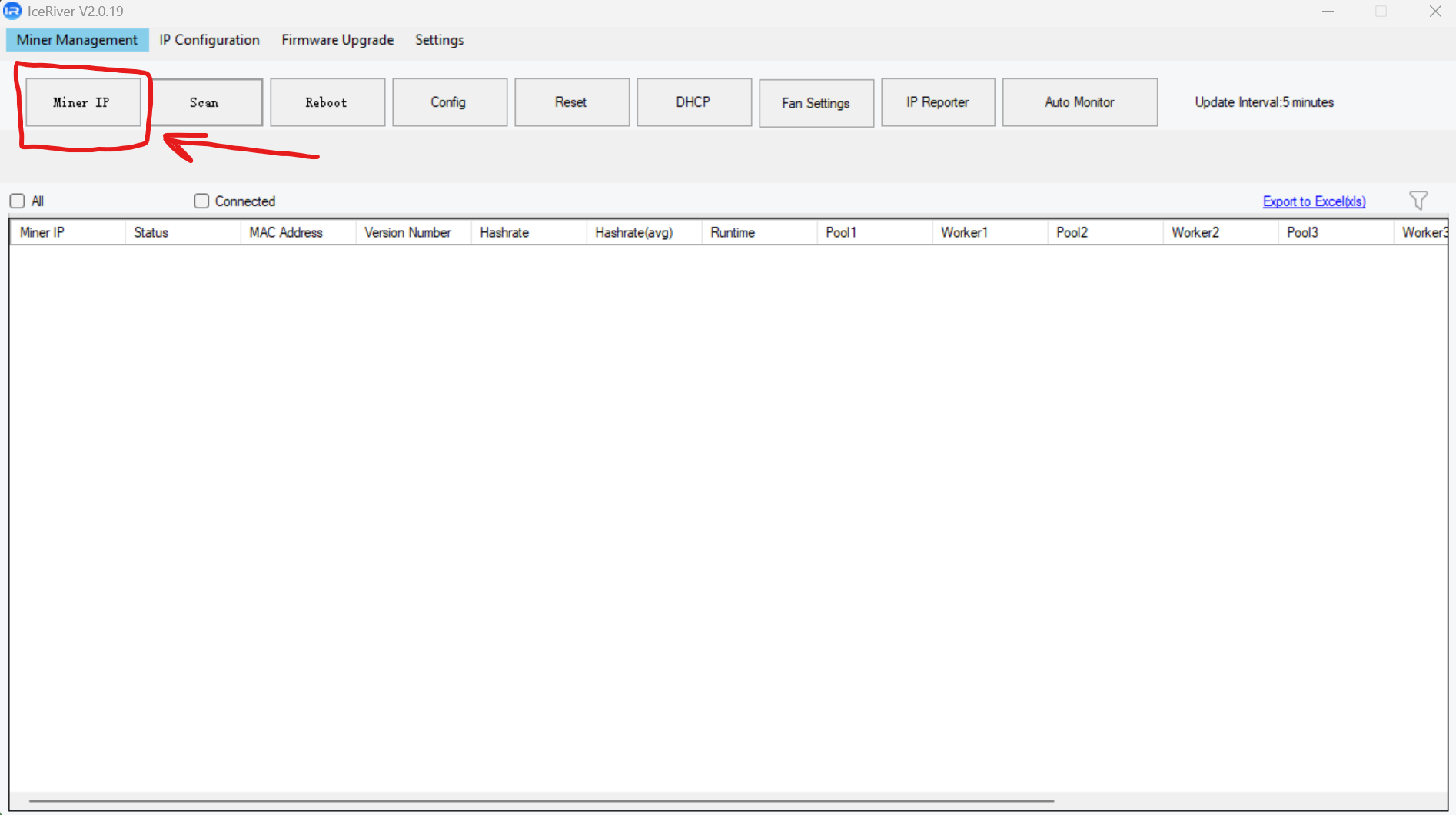The width and height of the screenshot is (1456, 815).
Task: Switch to IP Configuration tab
Action: click(209, 40)
